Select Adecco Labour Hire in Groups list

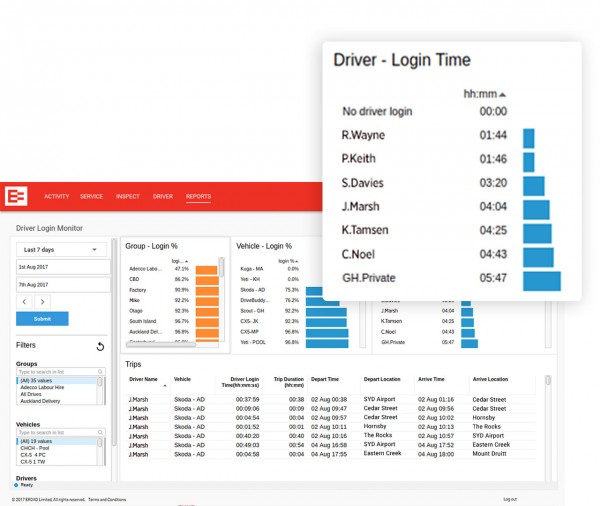40,386
